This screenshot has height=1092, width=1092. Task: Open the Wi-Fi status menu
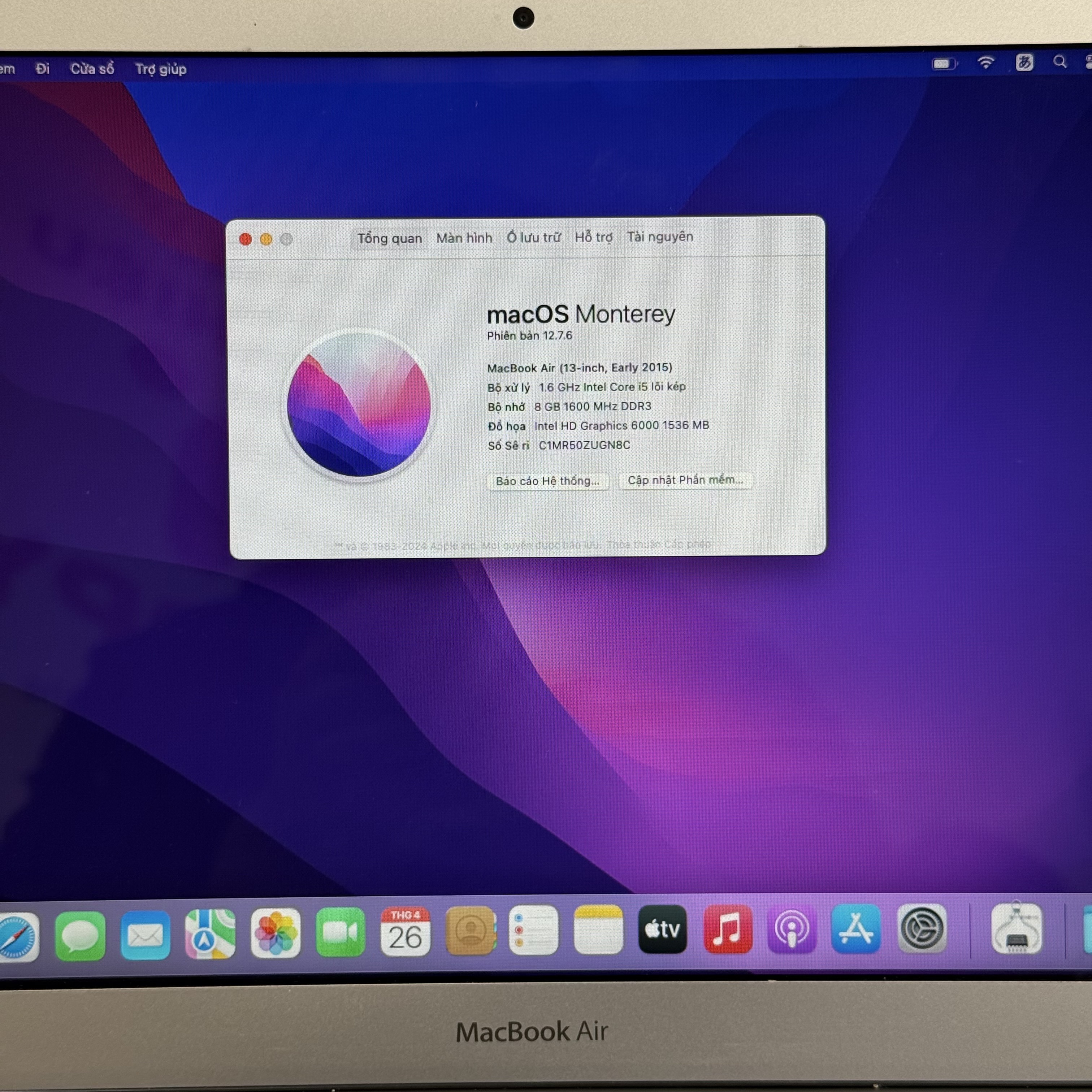986,63
